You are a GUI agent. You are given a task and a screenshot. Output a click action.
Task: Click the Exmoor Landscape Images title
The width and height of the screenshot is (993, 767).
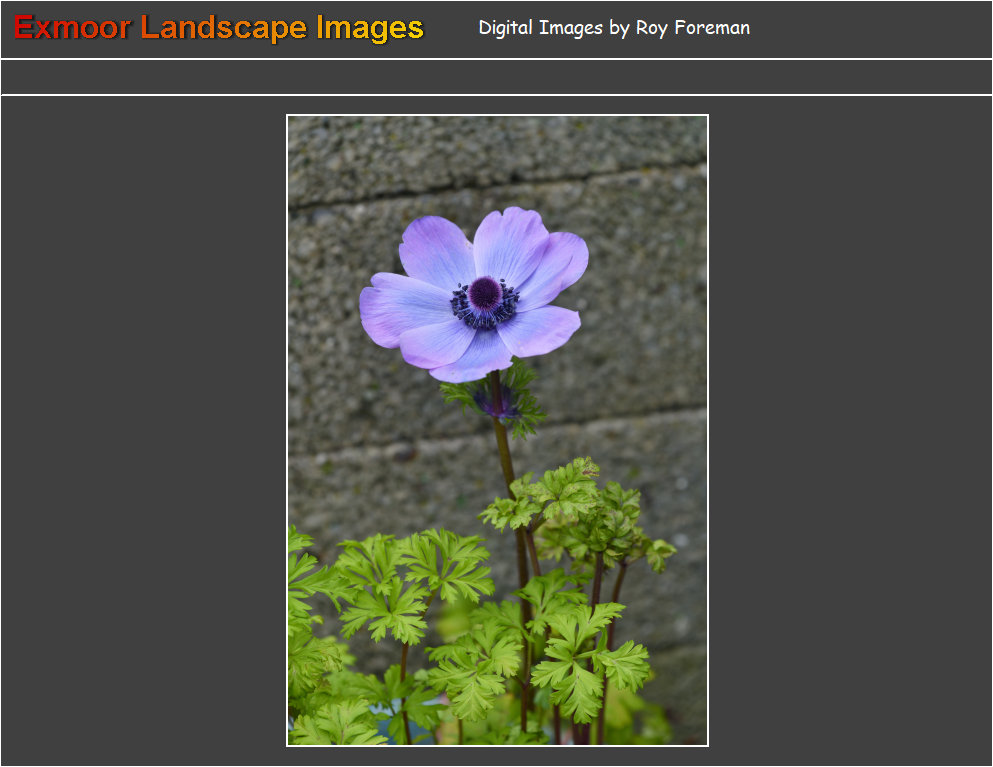coord(219,28)
